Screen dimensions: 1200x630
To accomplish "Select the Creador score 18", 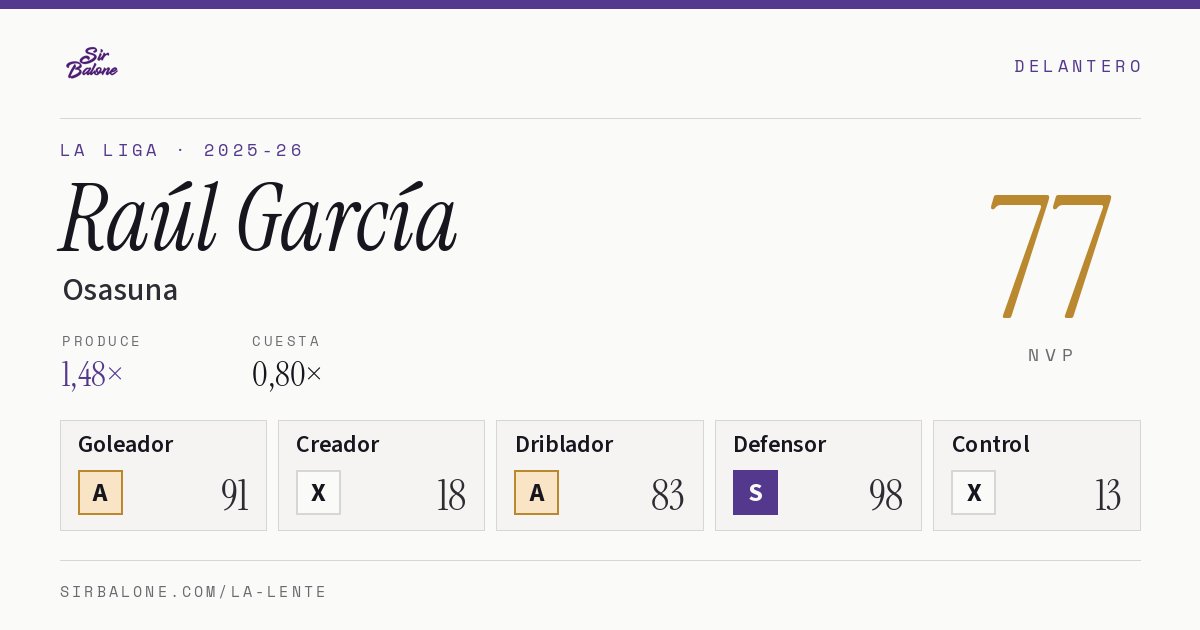I will click(x=451, y=495).
